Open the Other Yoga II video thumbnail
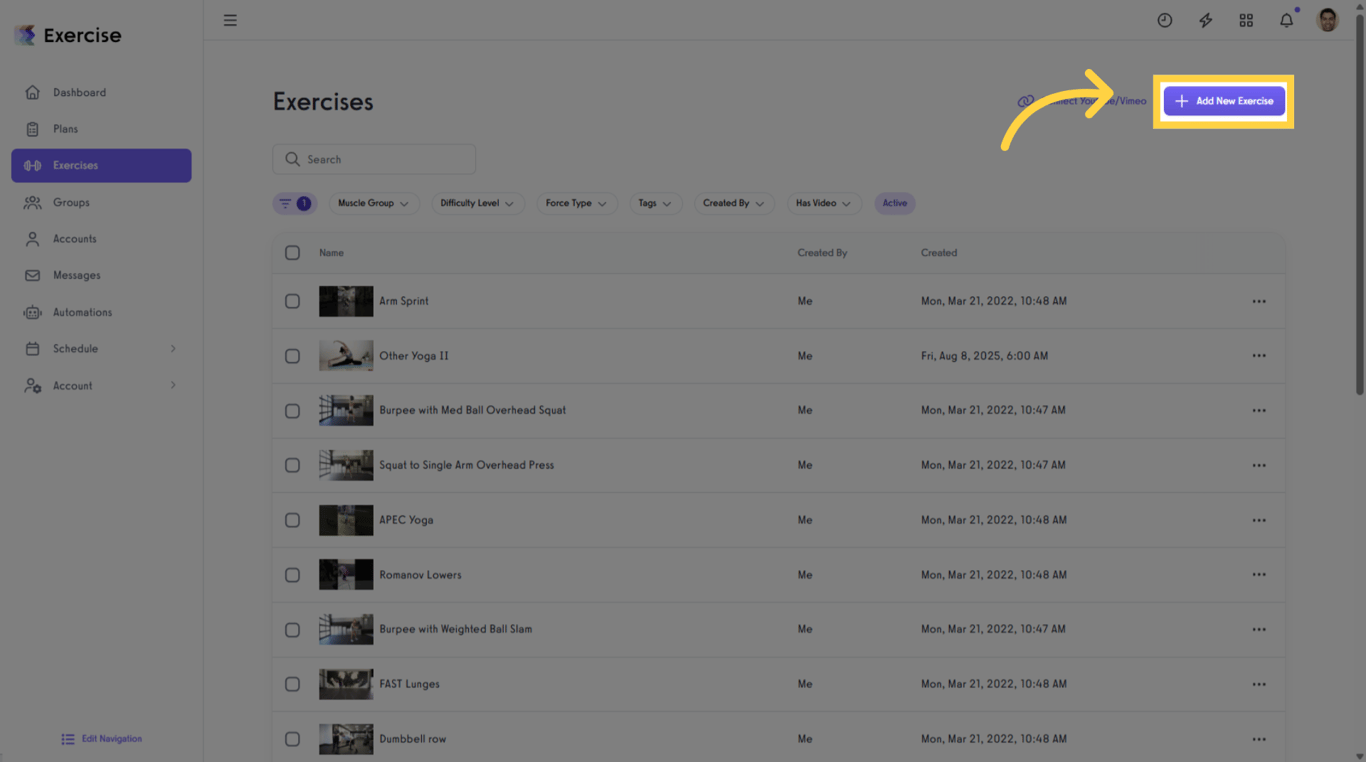Screen dimensions: 1366x762 coord(346,356)
